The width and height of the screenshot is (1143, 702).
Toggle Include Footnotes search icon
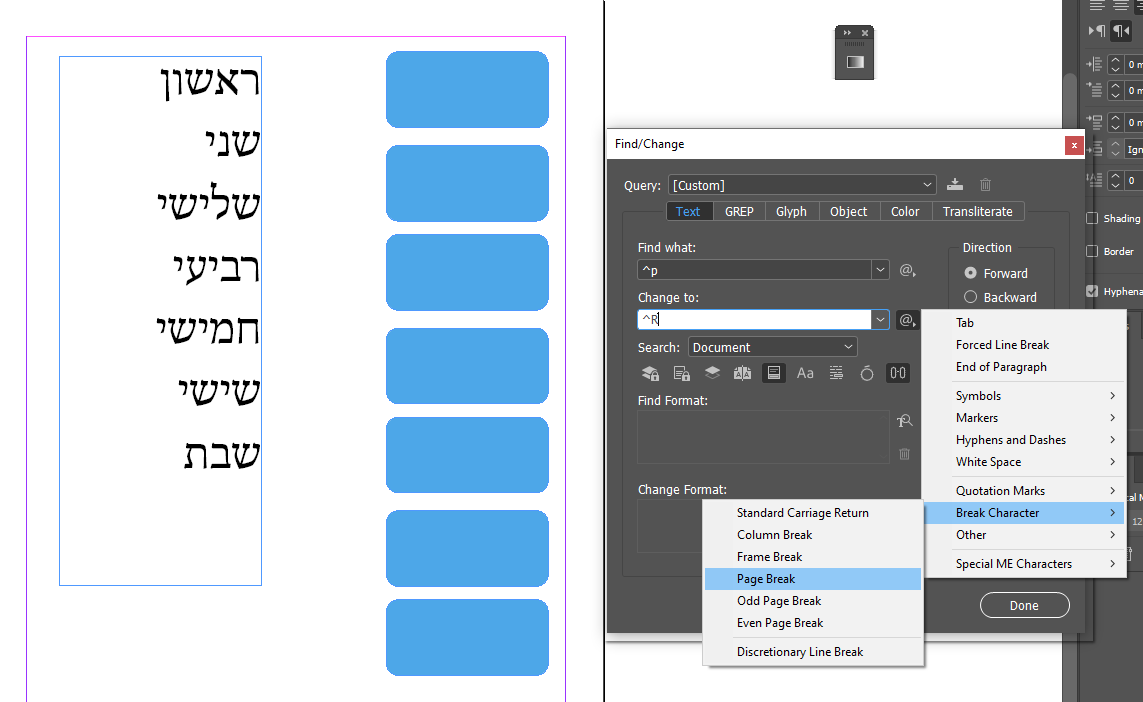773,373
